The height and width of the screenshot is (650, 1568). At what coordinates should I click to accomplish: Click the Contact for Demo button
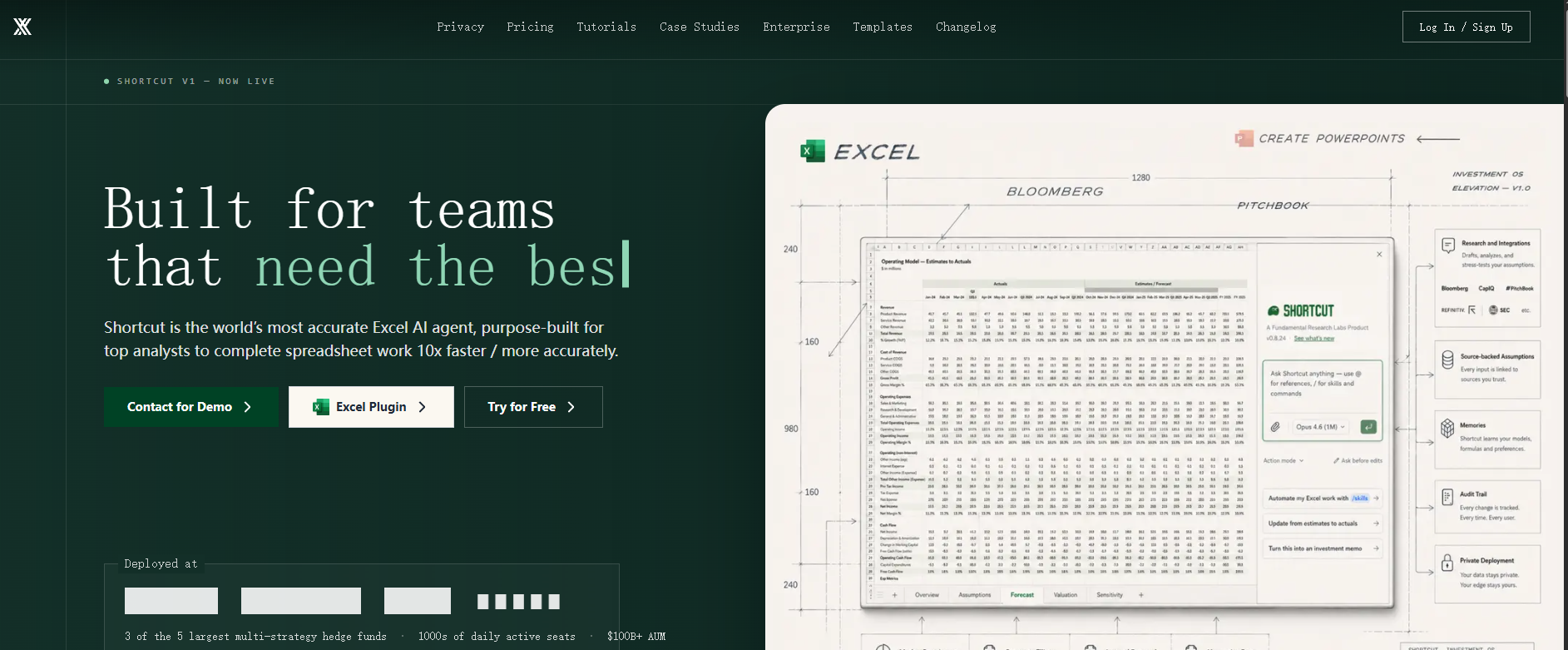coord(191,407)
